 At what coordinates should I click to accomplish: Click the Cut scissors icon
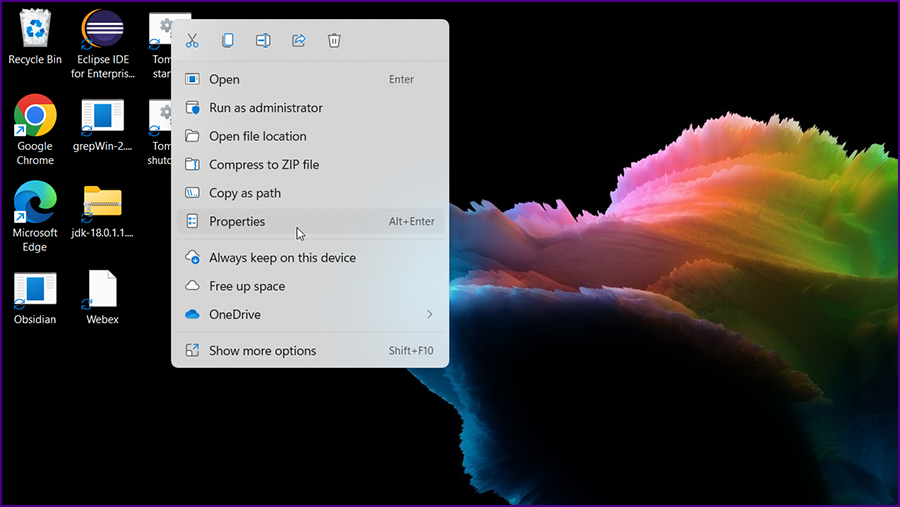[x=192, y=41]
